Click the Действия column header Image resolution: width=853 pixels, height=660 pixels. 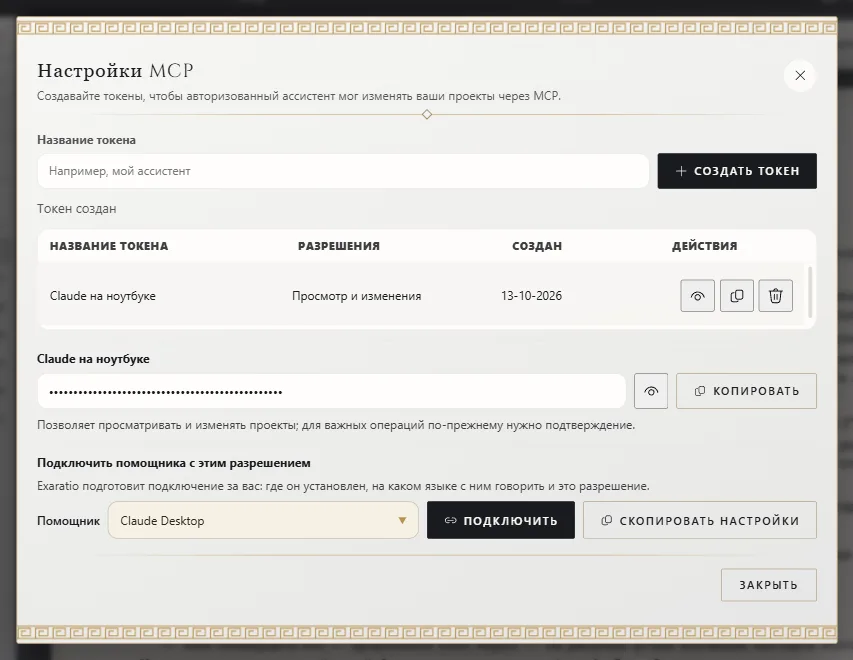[704, 246]
